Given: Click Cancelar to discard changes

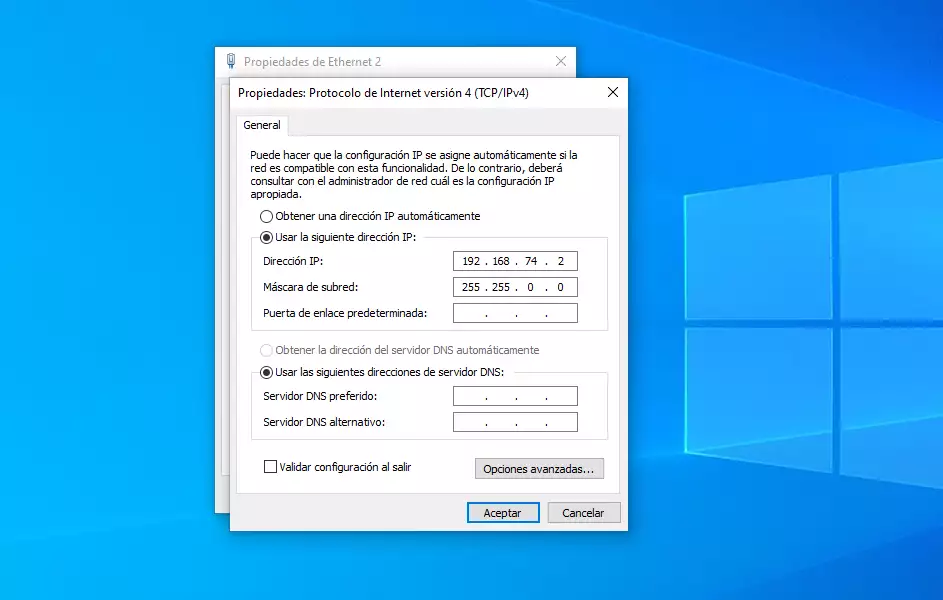Looking at the screenshot, I should coord(582,512).
